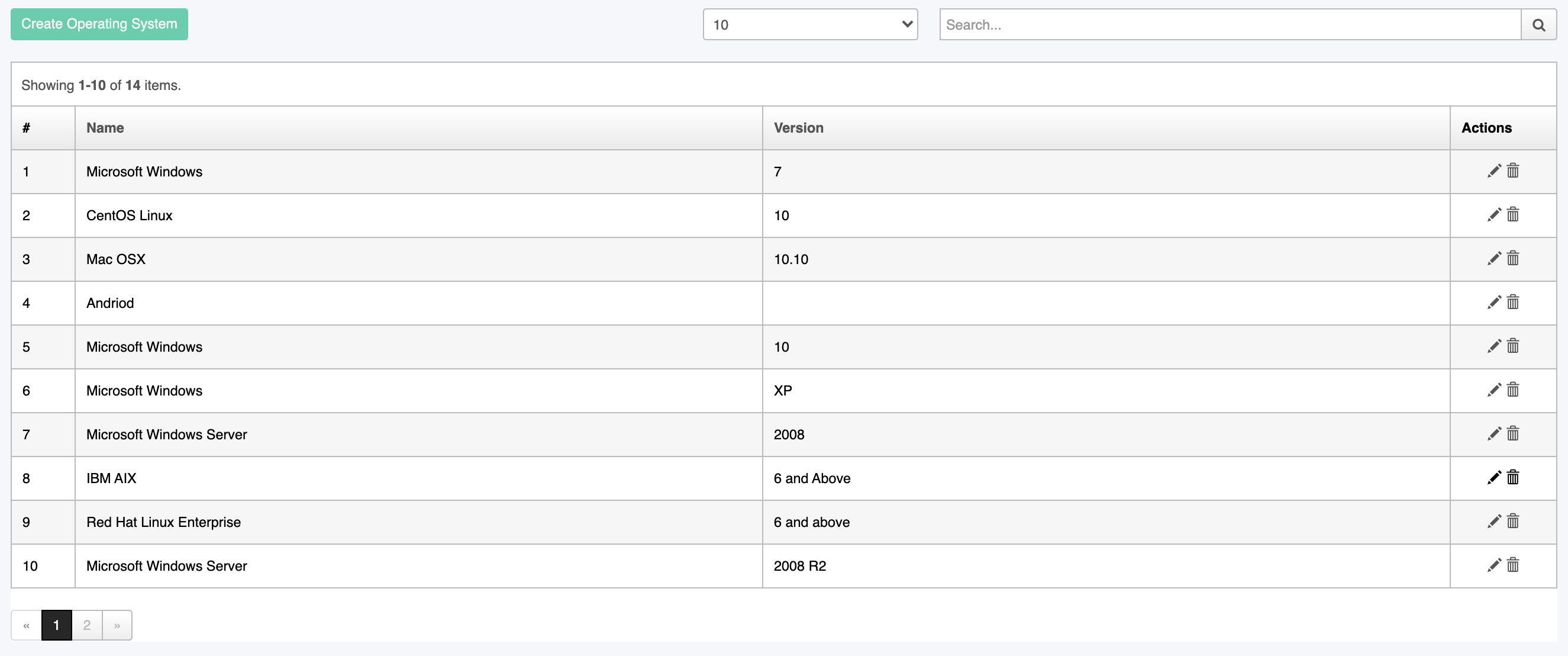Viewport: 1568px width, 656px height.
Task: Select the CentOS Linux name cell
Action: [419, 216]
